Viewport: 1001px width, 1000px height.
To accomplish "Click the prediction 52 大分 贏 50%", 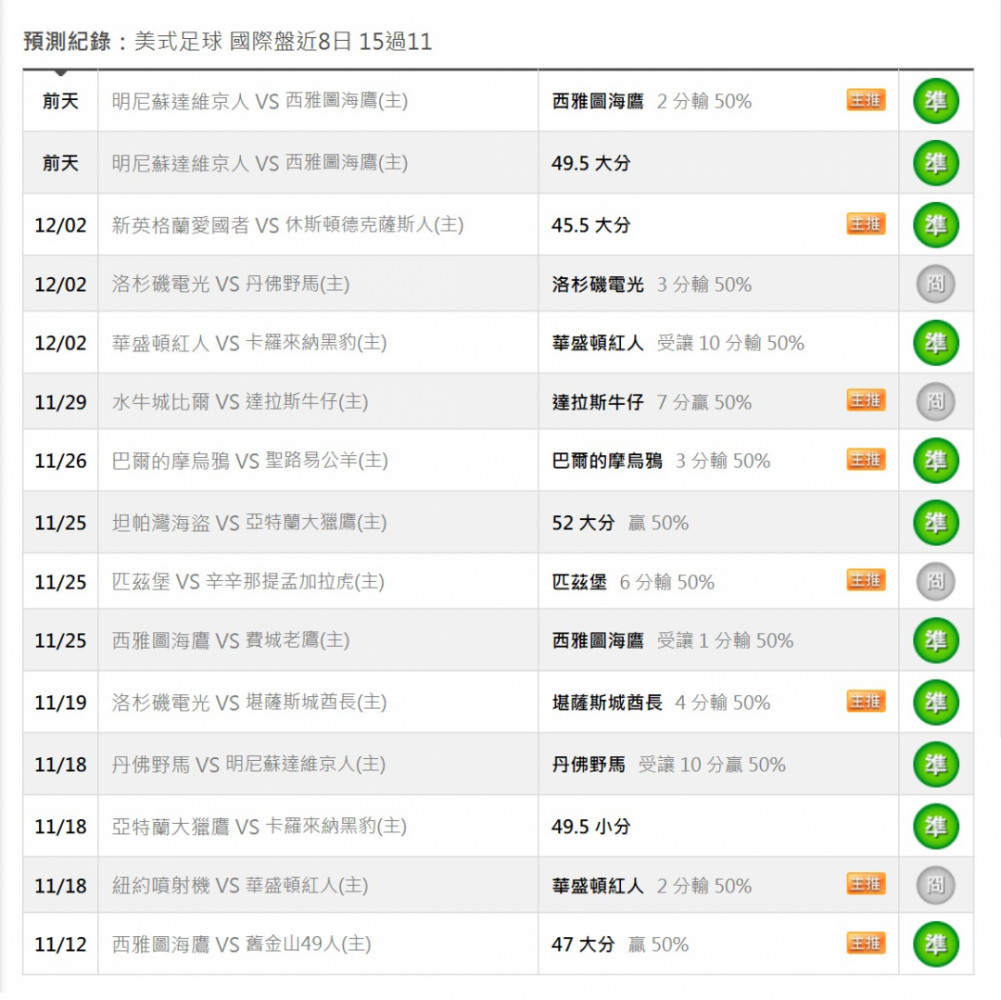I will pyautogui.click(x=621, y=523).
